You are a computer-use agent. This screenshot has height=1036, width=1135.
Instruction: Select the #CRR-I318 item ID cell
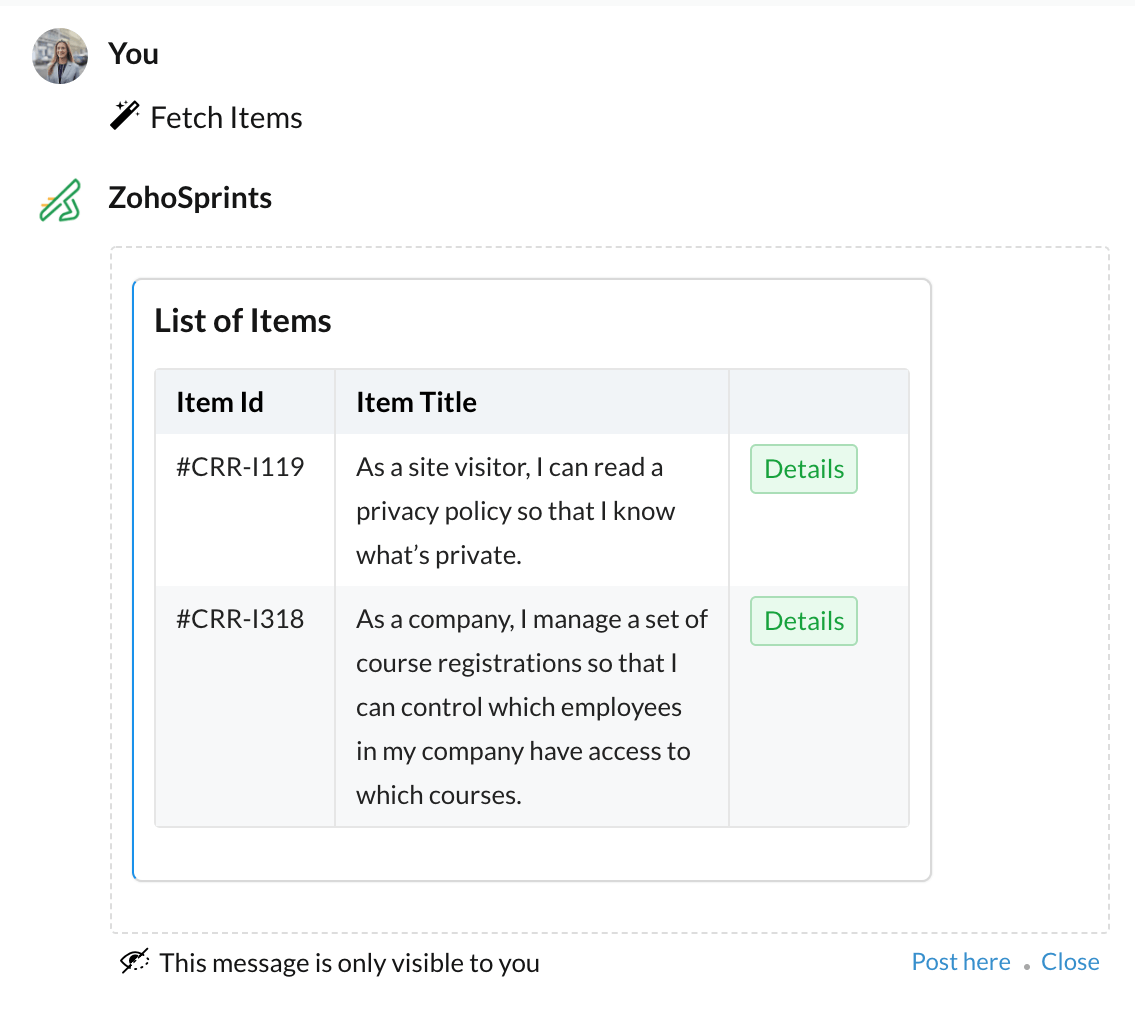click(x=245, y=707)
